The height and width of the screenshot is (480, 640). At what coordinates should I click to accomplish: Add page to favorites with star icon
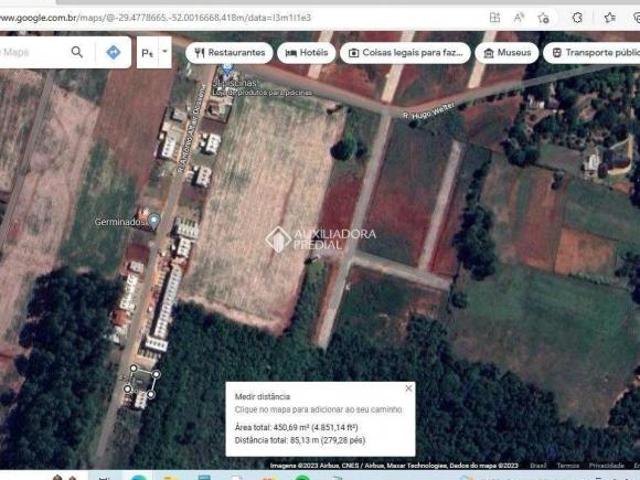[x=543, y=17]
